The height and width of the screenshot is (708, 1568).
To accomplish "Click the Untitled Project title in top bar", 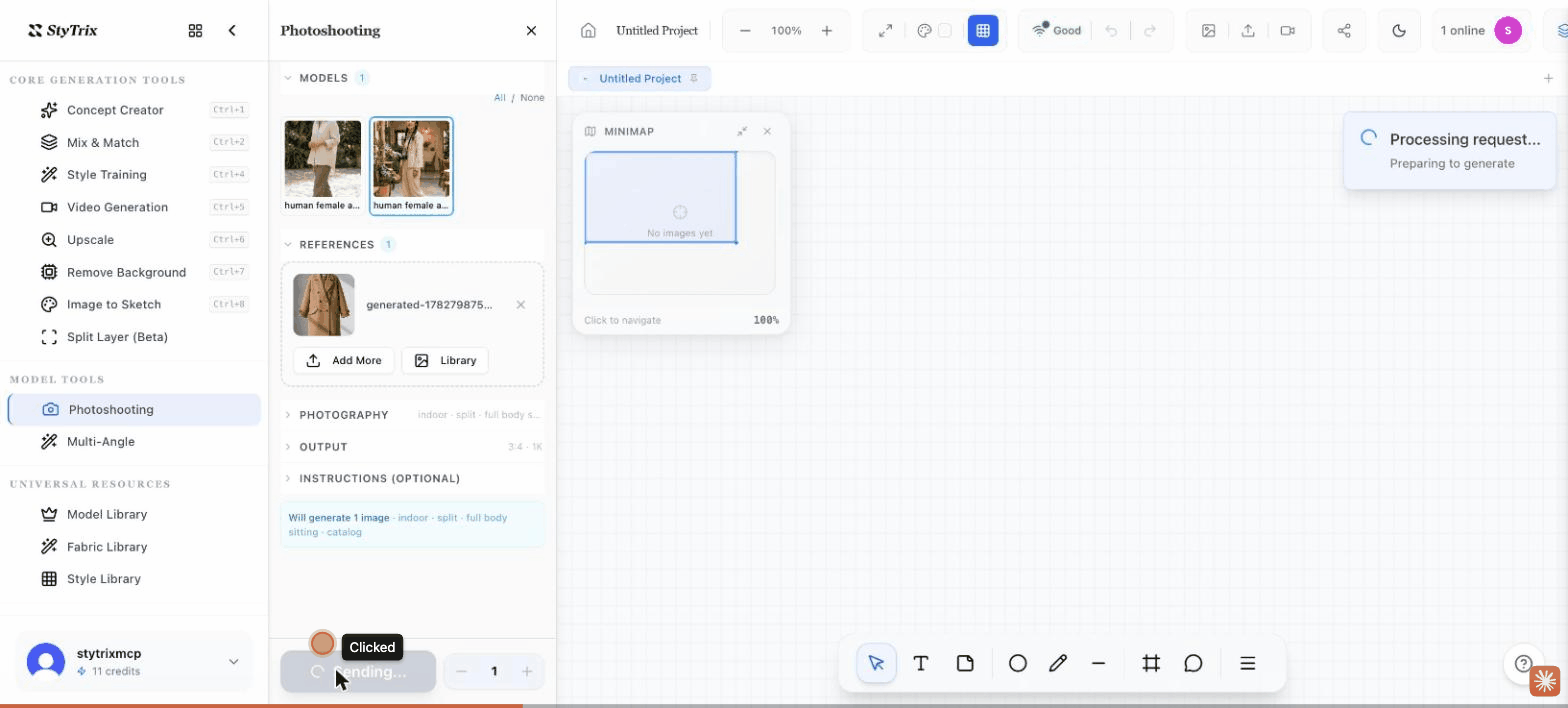I will tap(657, 30).
